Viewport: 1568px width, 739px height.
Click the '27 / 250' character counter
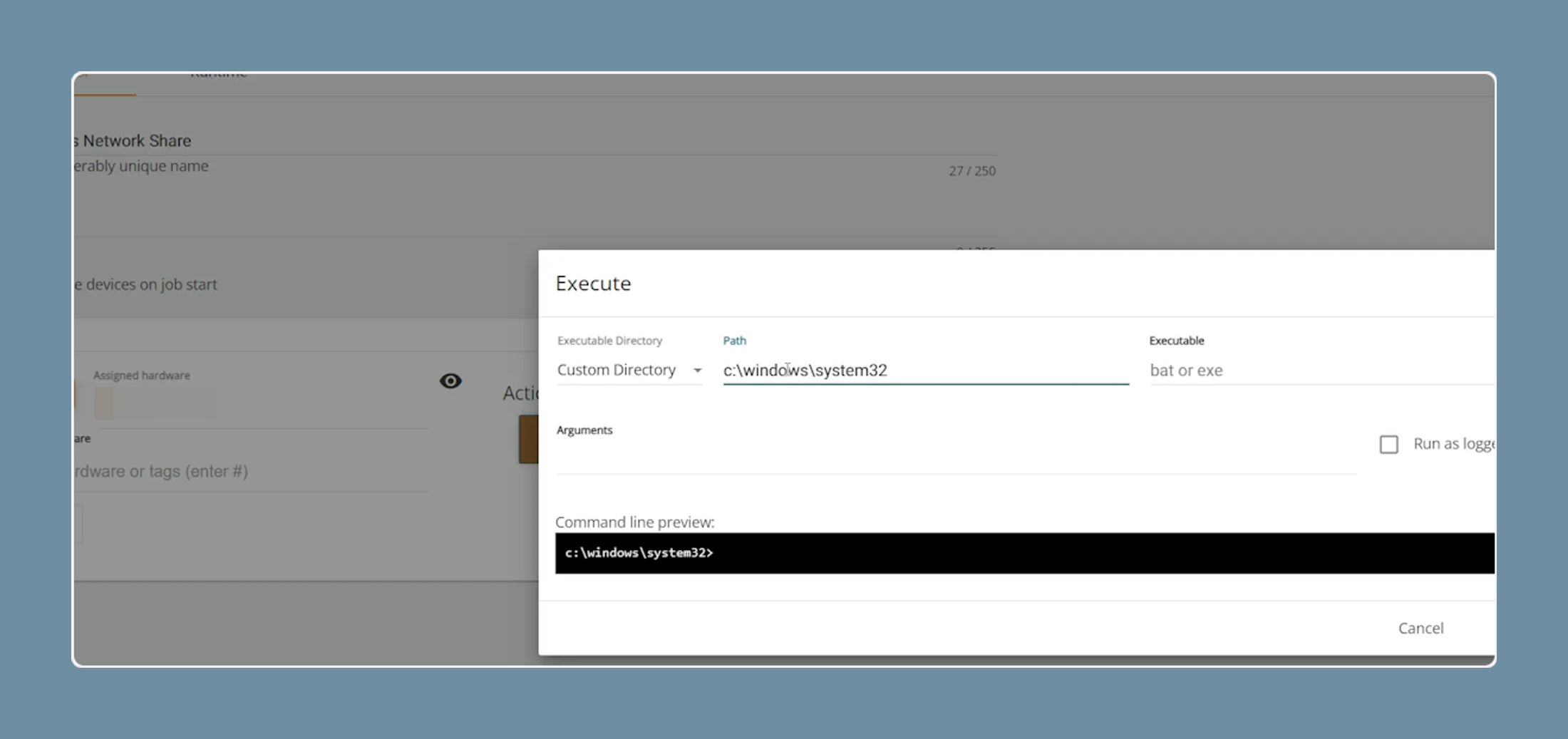pyautogui.click(x=972, y=171)
